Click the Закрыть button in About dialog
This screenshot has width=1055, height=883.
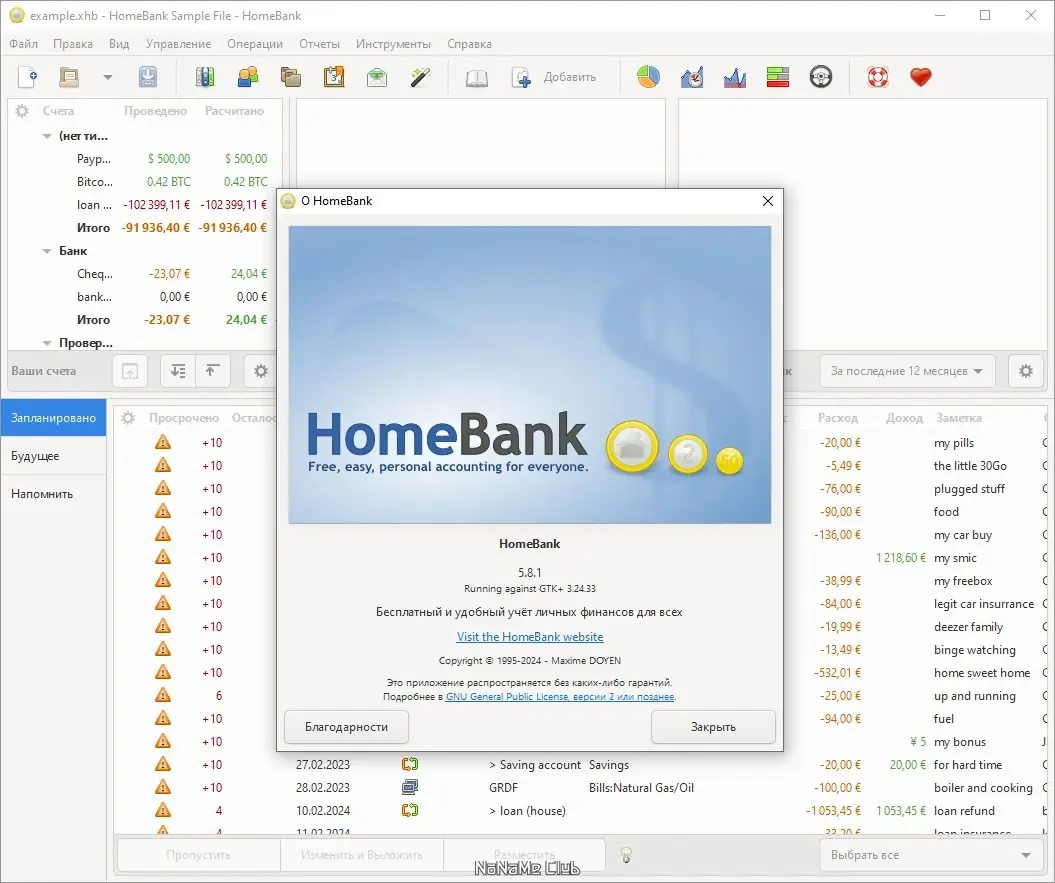pos(713,727)
